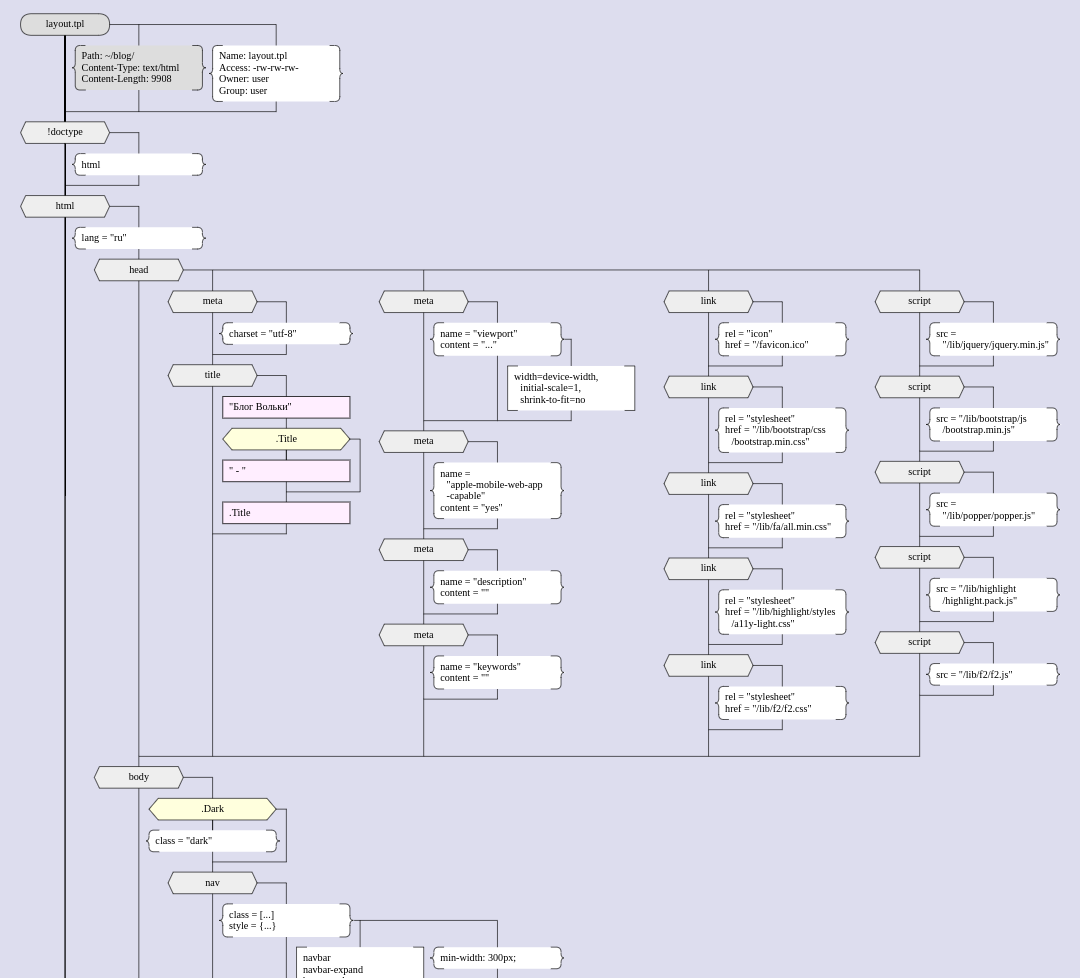The width and height of the screenshot is (1080, 978).
Task: Select the yellow .Title condition node
Action: [x=286, y=439]
